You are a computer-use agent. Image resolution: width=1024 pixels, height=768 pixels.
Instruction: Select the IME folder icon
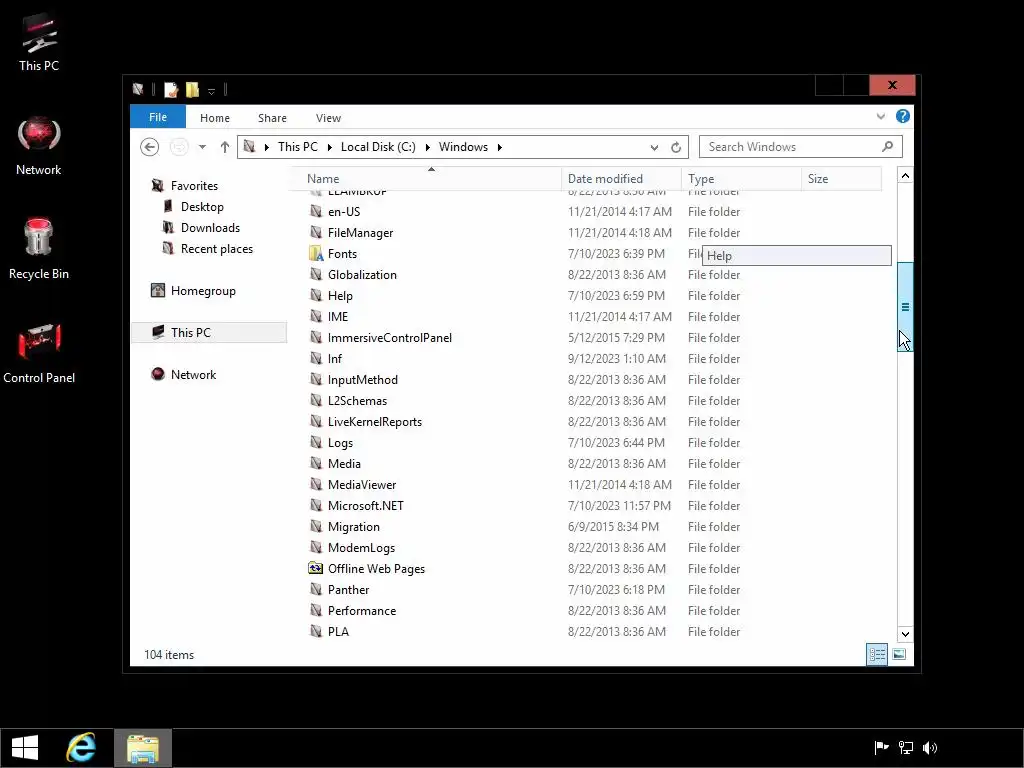pos(316,317)
